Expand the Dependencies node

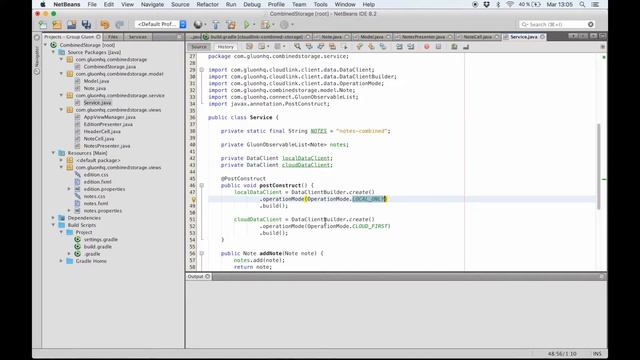[x=53, y=218]
